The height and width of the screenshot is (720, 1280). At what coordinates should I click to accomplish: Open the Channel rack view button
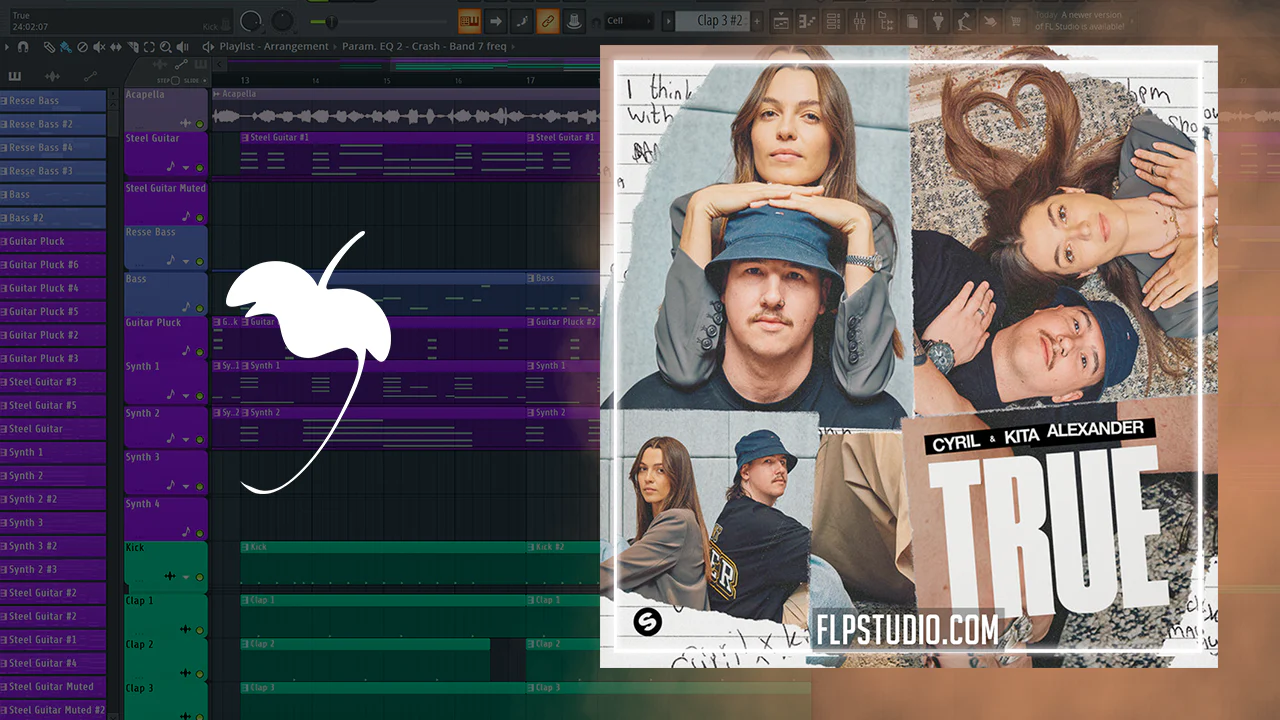(834, 20)
